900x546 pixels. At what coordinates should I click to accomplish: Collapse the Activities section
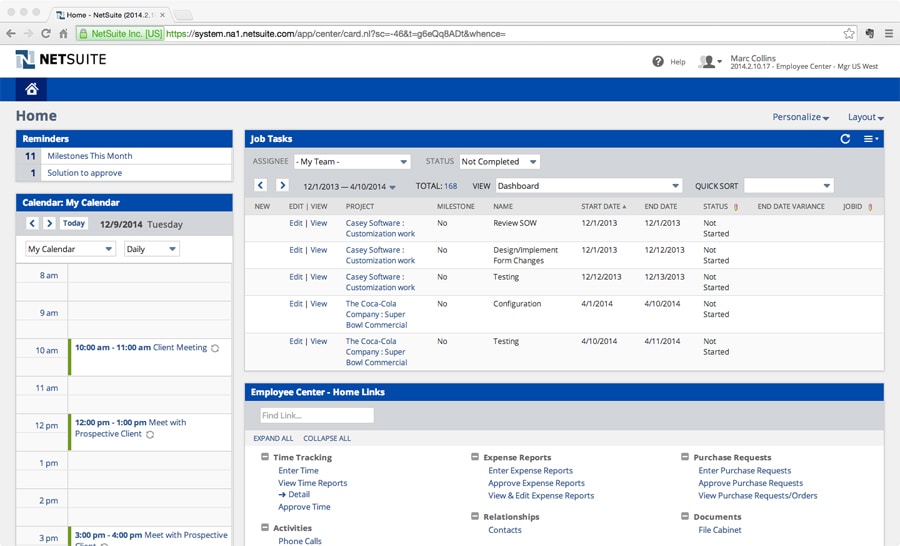265,527
